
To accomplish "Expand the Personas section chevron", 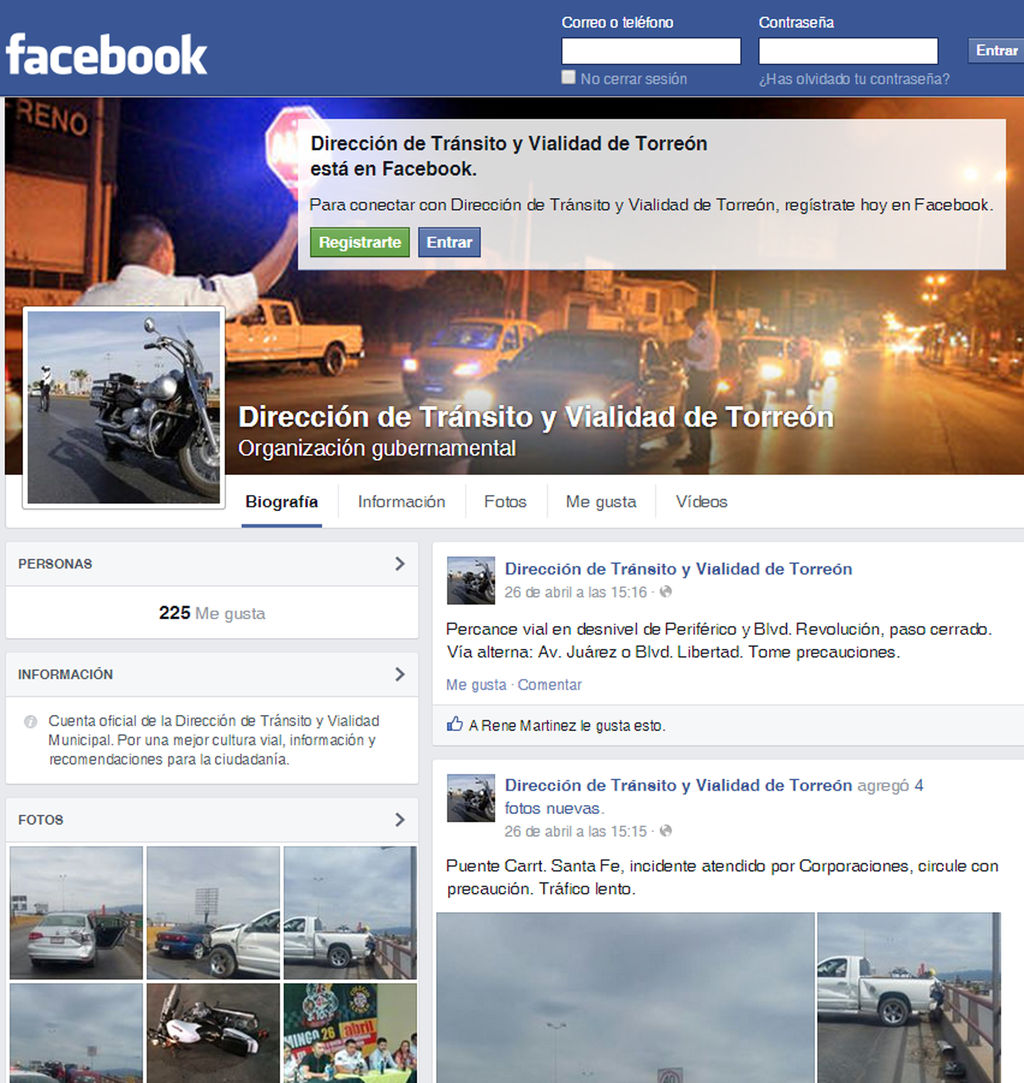I will click(399, 564).
